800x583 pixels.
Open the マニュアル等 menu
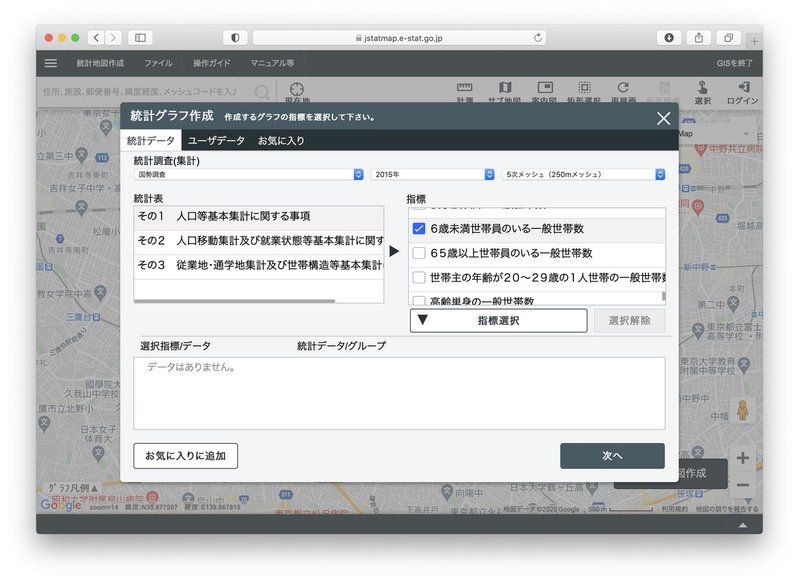pyautogui.click(x=272, y=63)
